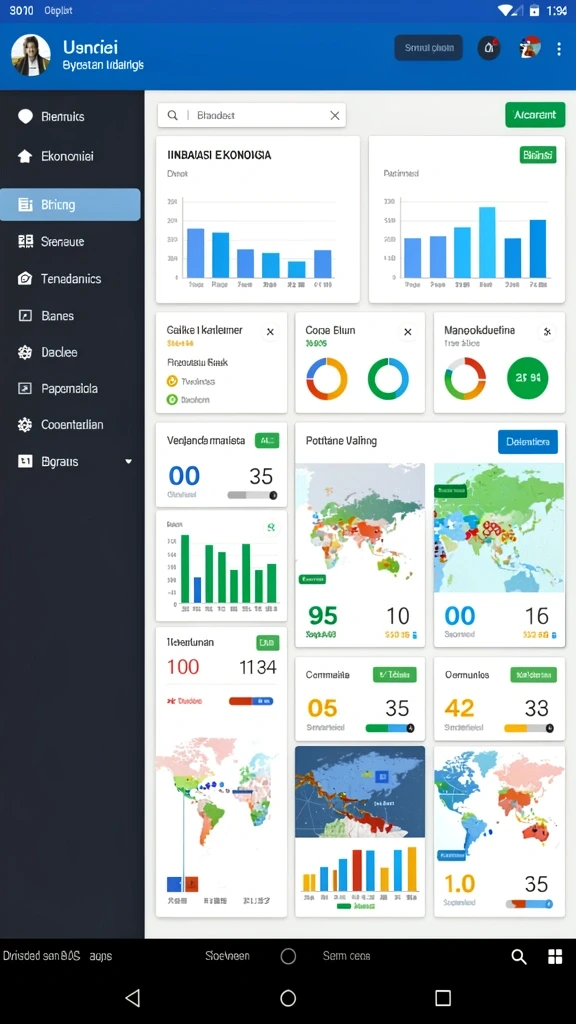Expand the Bgraus dropdown arrow in sidebar
The image size is (576, 1024).
tap(129, 462)
